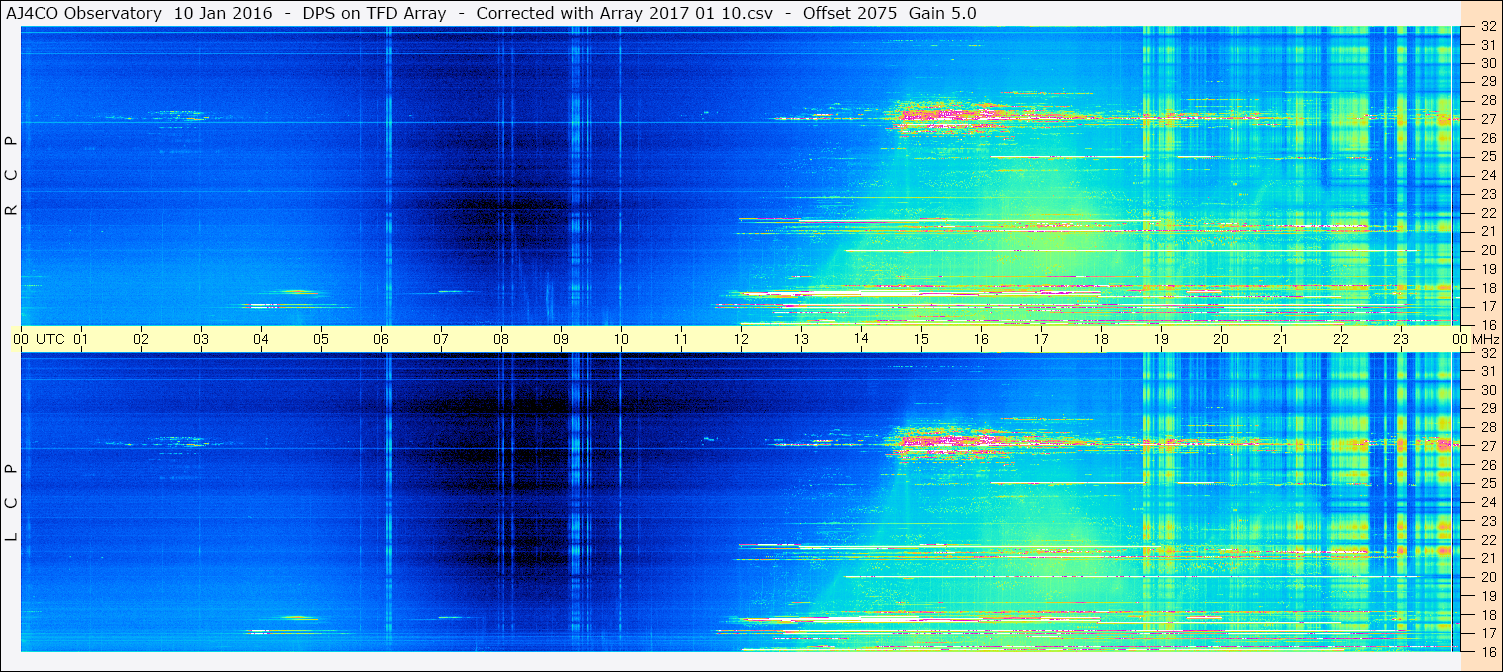Click the 06 hour mark on time axis
The width and height of the screenshot is (1503, 672).
coord(381,339)
